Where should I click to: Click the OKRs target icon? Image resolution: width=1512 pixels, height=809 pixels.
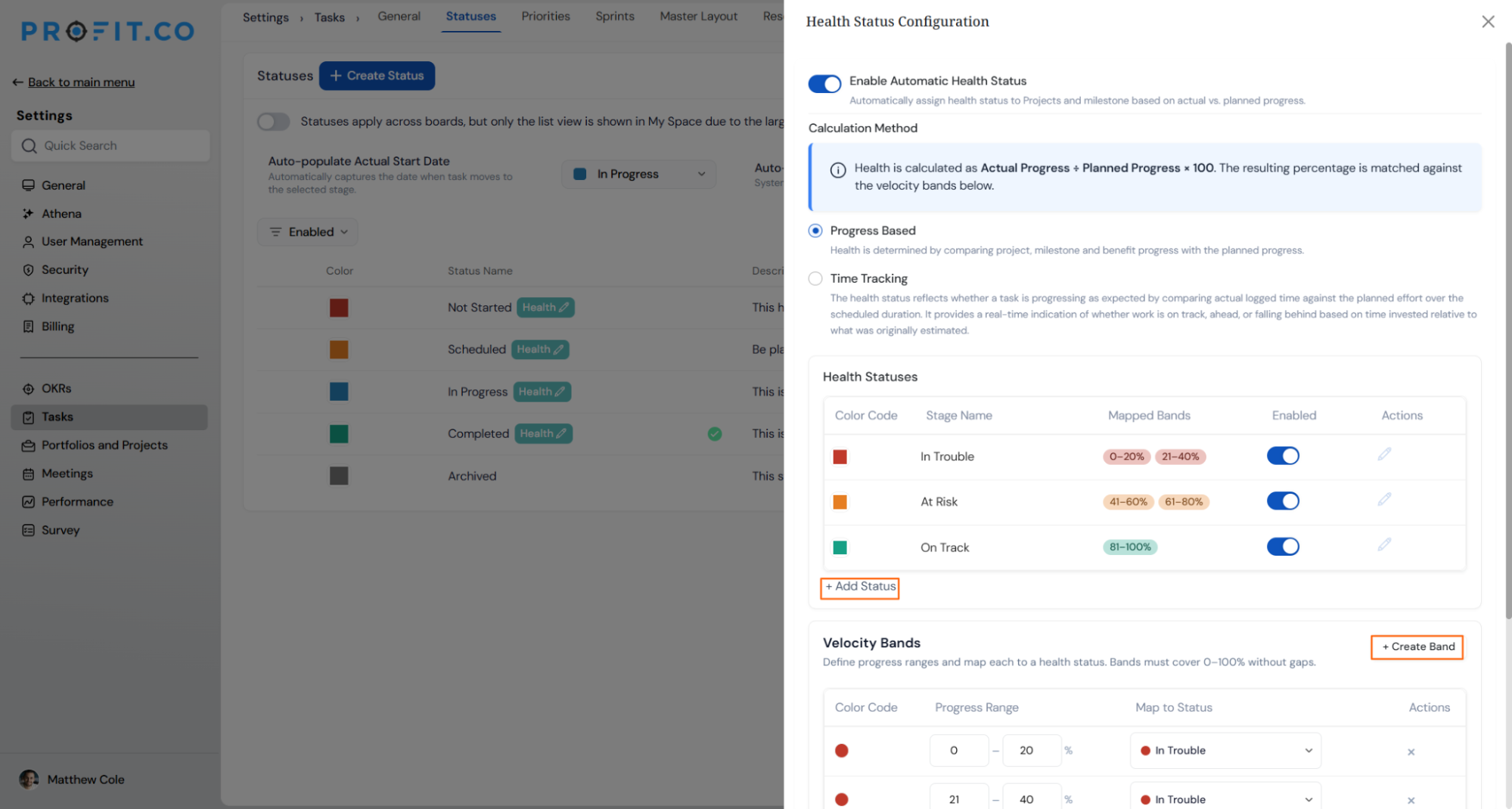pyautogui.click(x=28, y=389)
